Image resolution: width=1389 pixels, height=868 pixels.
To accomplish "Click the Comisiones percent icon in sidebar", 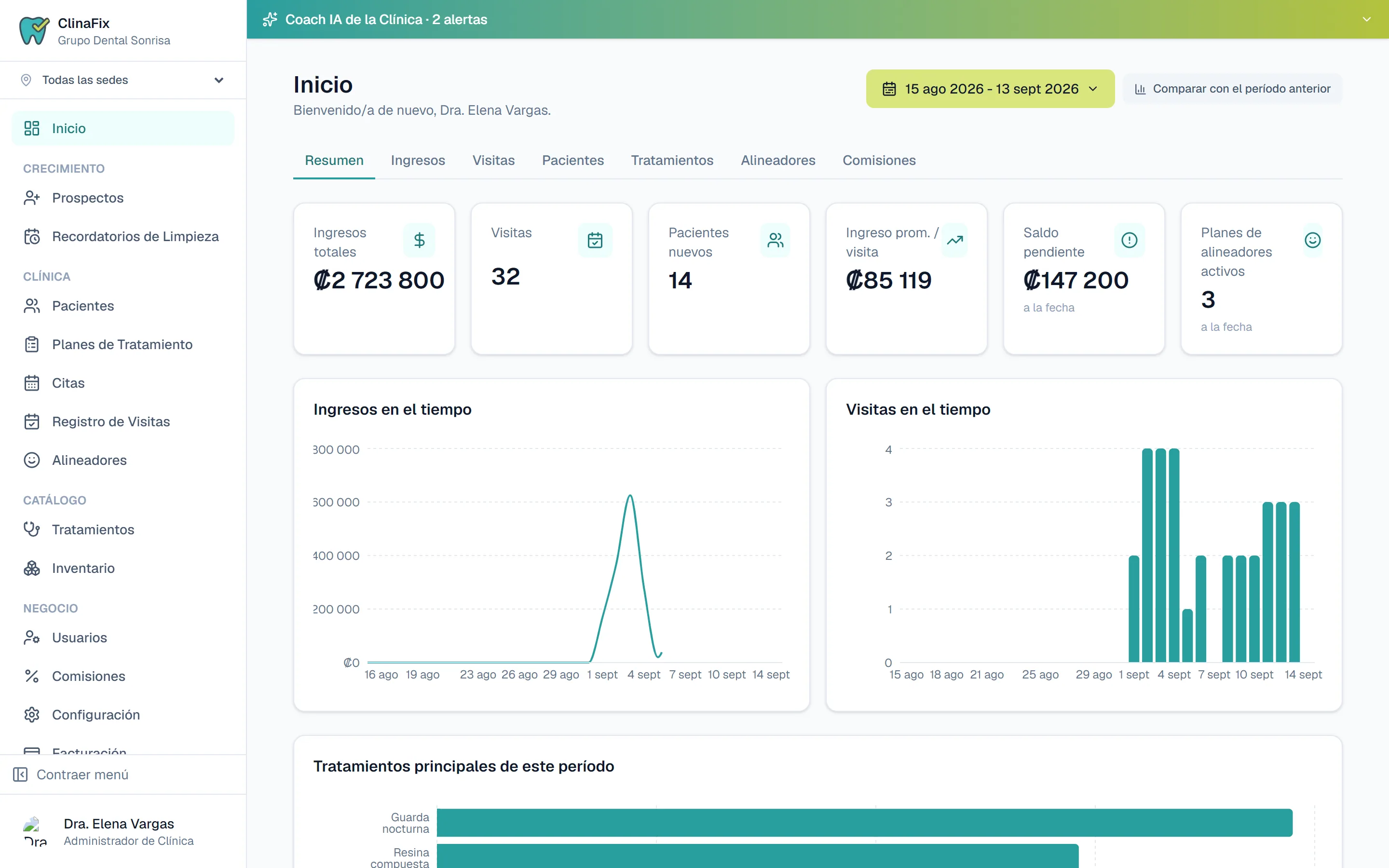I will [31, 676].
